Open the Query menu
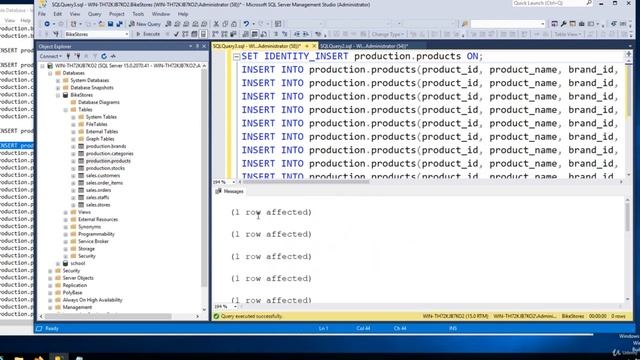The height and width of the screenshot is (360, 640). [x=94, y=14]
